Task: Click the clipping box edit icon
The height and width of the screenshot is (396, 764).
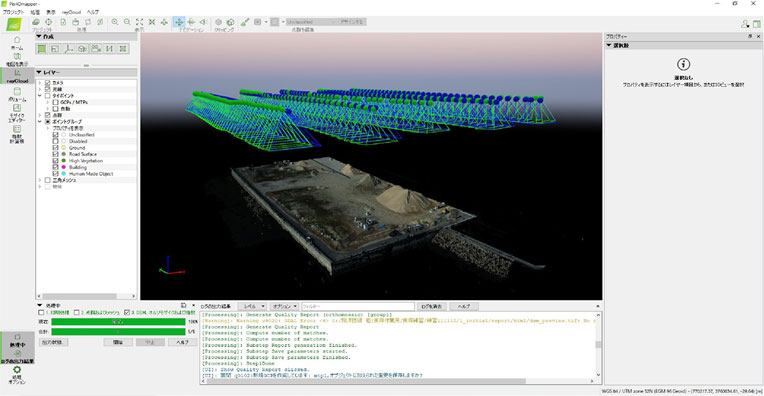Action: (230, 22)
